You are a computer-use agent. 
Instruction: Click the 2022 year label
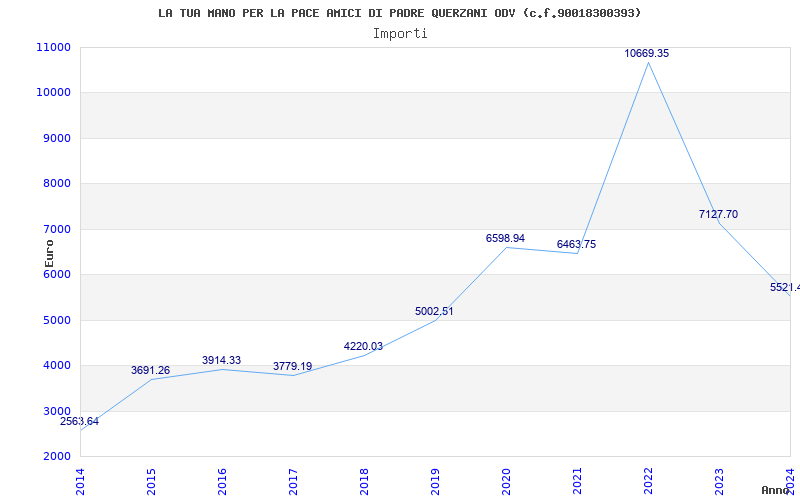click(x=648, y=481)
